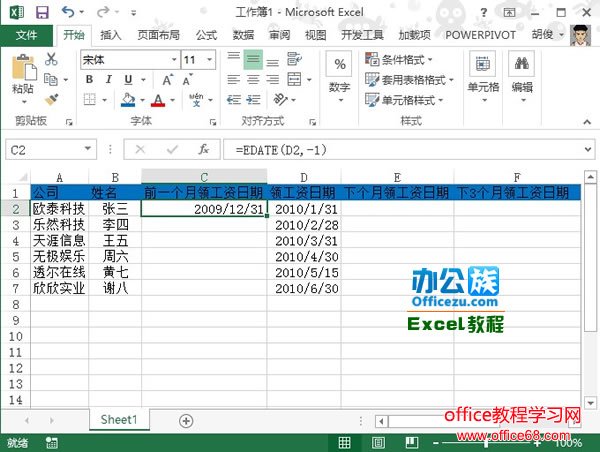The image size is (600, 452).
Task: Switch to Normal view in status bar
Action: 344,443
